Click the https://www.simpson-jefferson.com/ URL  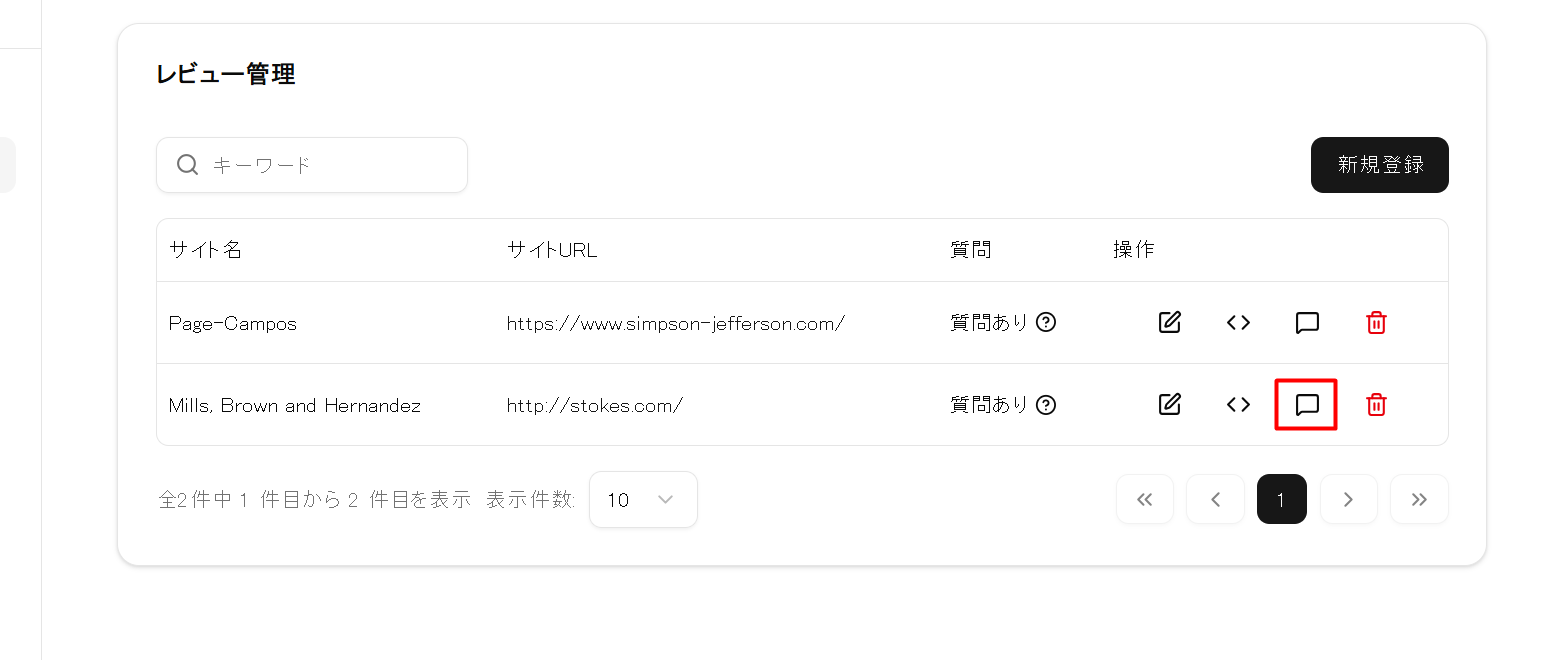[x=676, y=323]
